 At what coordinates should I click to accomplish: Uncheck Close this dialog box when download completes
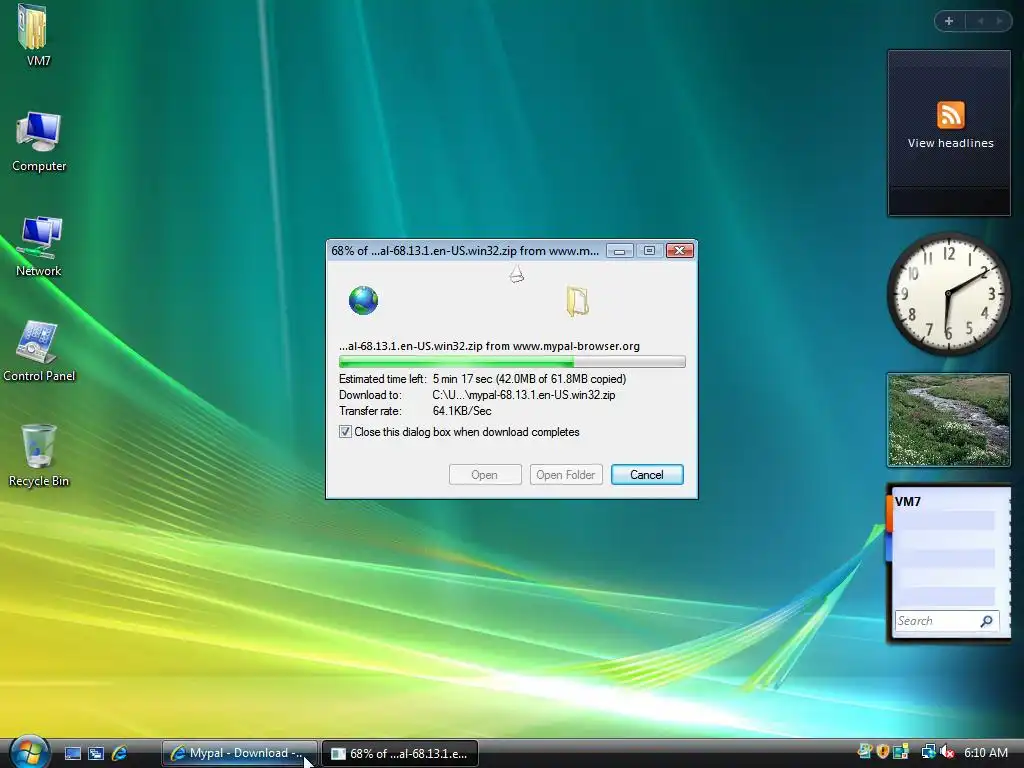pyautogui.click(x=345, y=432)
